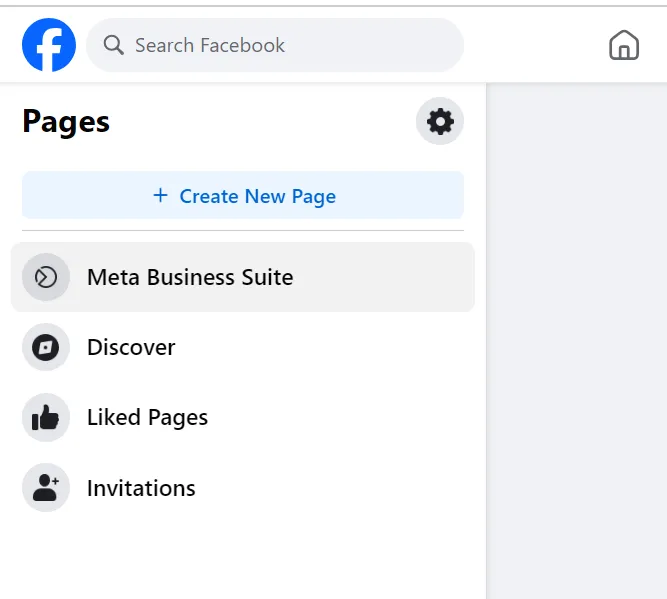Open Meta Business Suite menu item
This screenshot has height=599, width=667.
(x=190, y=277)
